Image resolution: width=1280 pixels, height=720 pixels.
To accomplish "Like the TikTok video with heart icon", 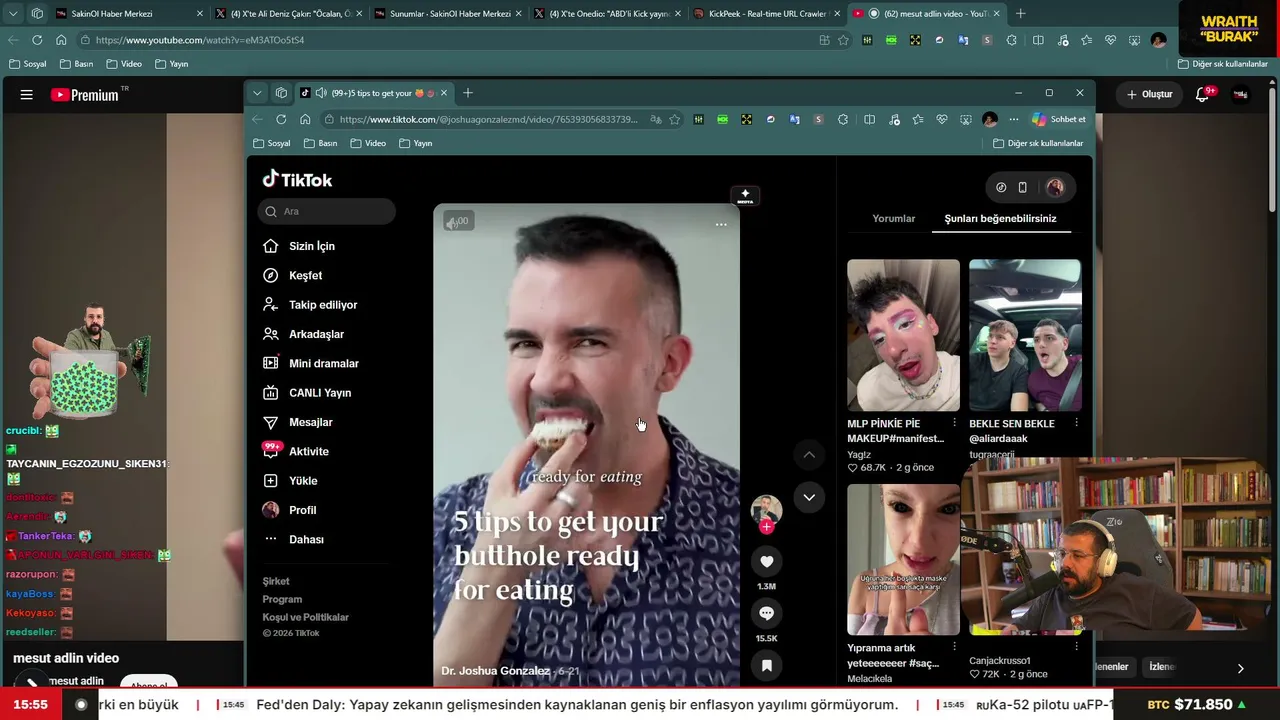I will point(767,562).
